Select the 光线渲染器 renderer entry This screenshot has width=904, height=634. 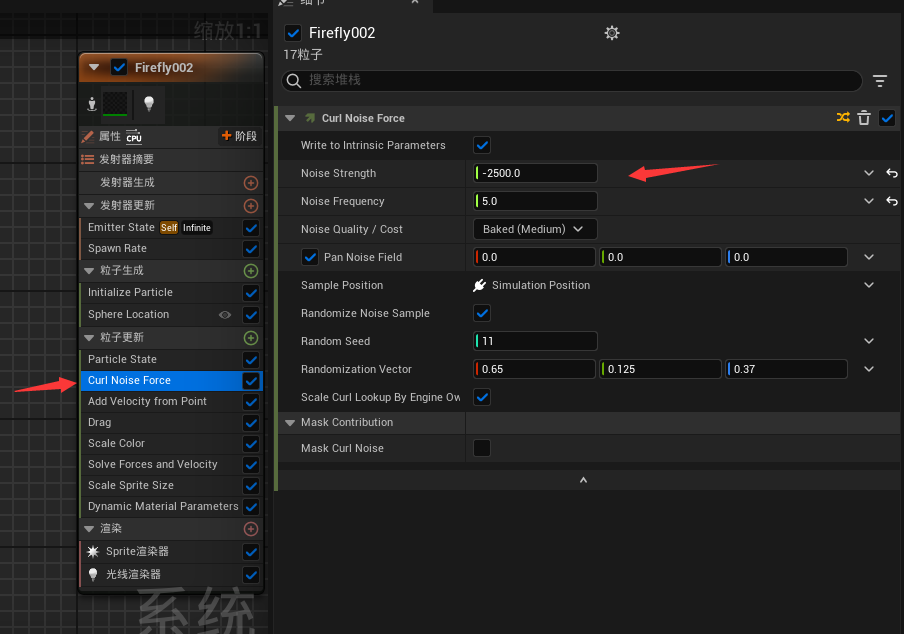(x=171, y=575)
